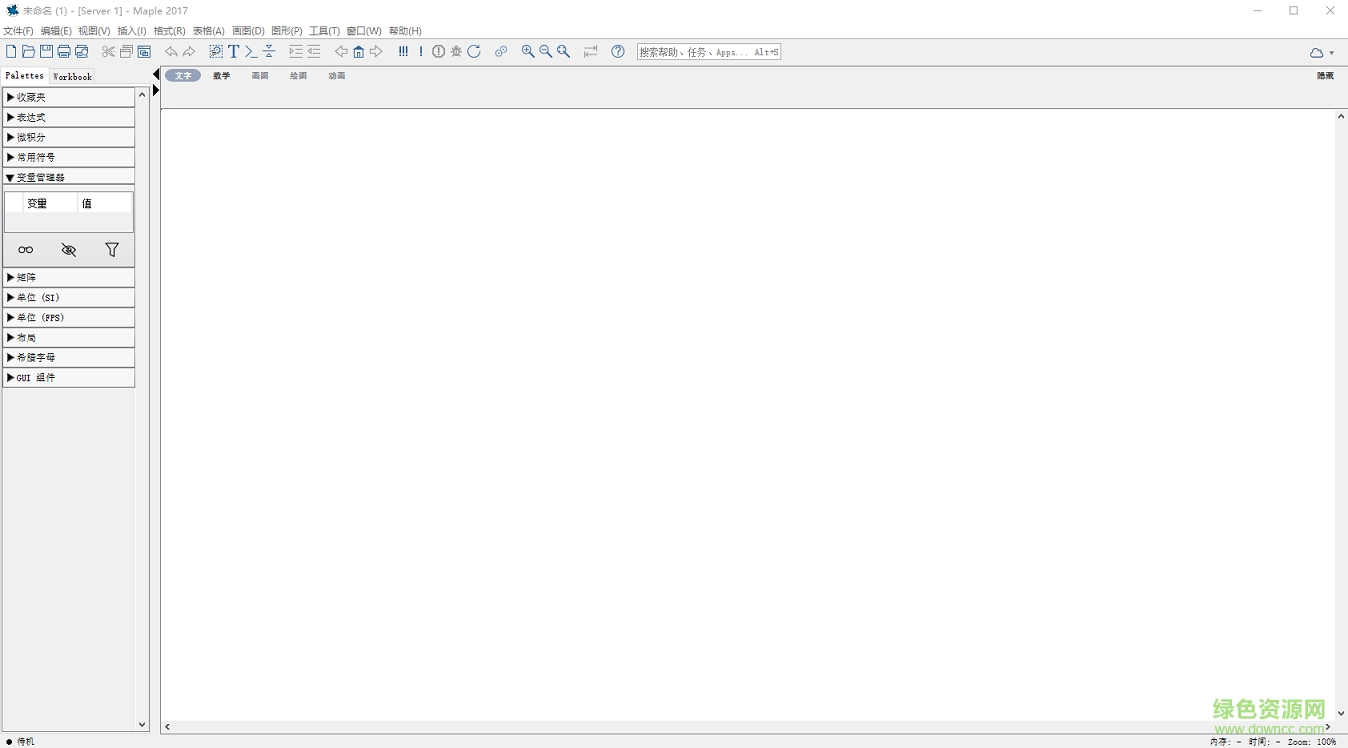Expand the 希腊字母 palette
Screen dimensions: 1348x748
[69, 357]
